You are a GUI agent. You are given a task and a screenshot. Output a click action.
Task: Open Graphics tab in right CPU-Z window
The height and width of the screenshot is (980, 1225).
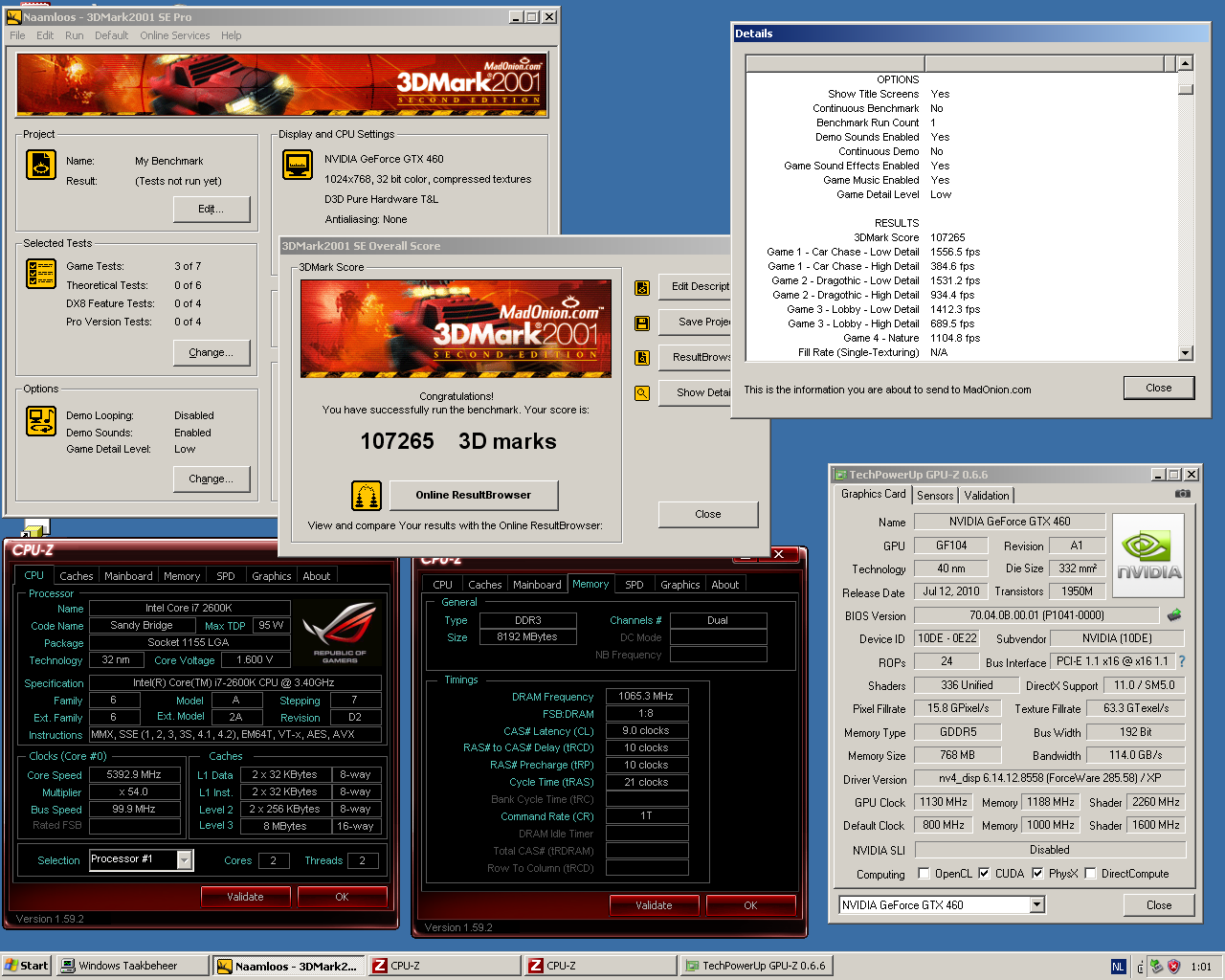point(680,585)
